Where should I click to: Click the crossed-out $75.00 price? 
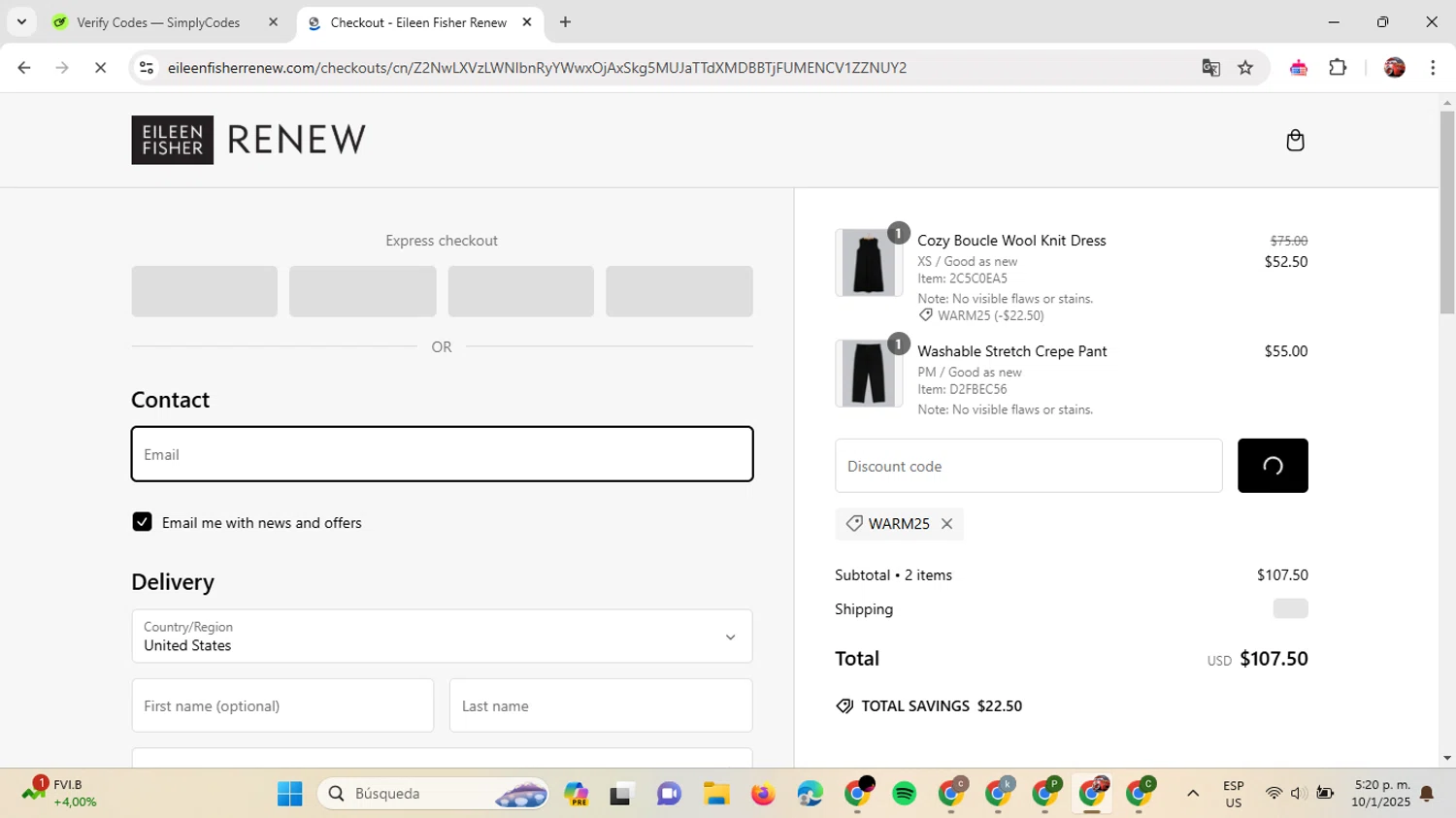[1289, 241]
